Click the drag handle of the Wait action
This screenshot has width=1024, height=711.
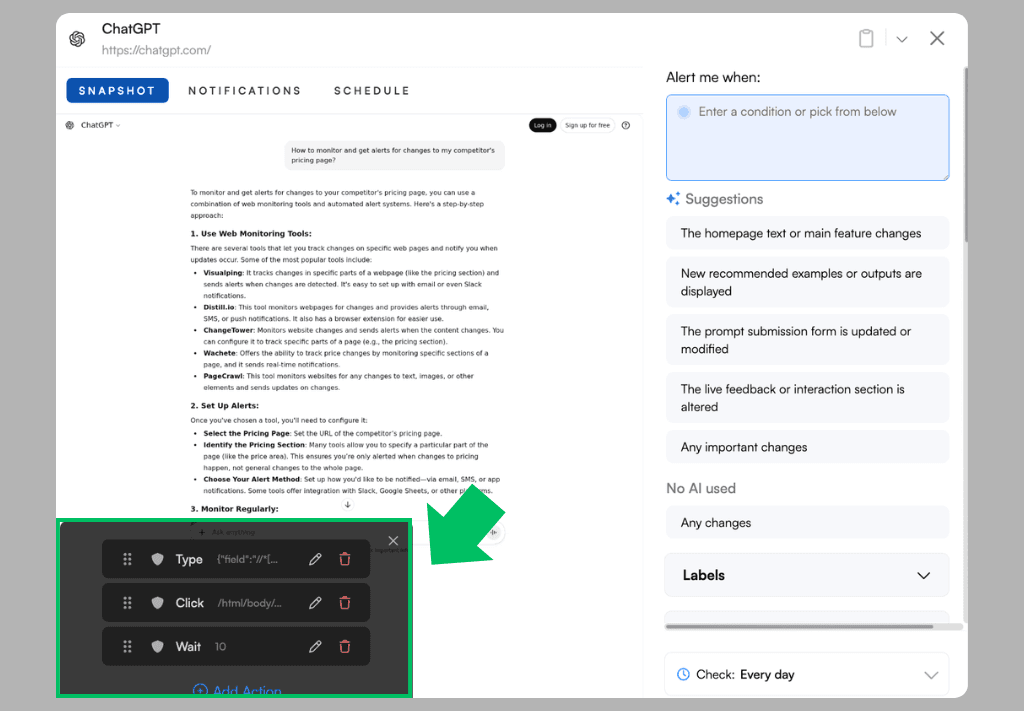click(127, 647)
